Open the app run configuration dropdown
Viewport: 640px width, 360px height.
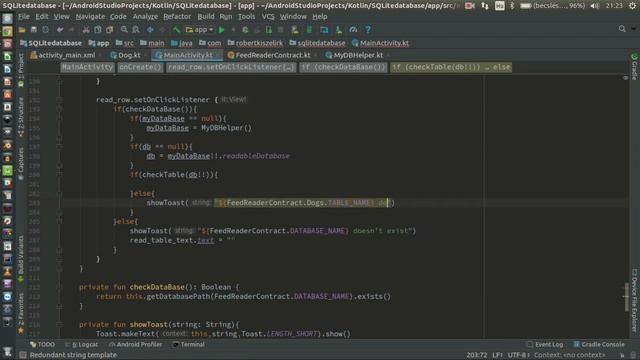point(199,30)
